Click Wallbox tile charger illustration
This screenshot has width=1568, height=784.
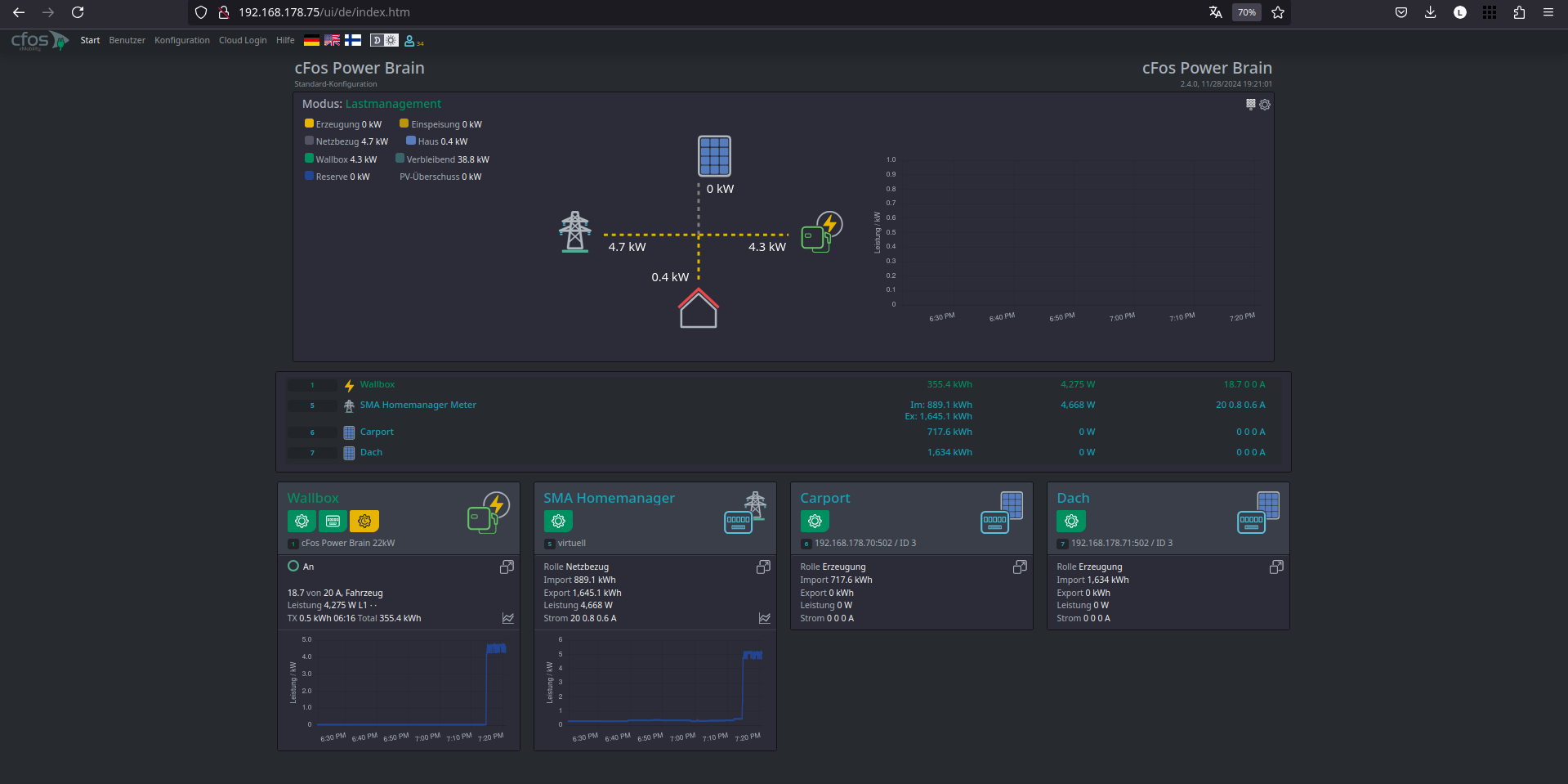(x=489, y=513)
